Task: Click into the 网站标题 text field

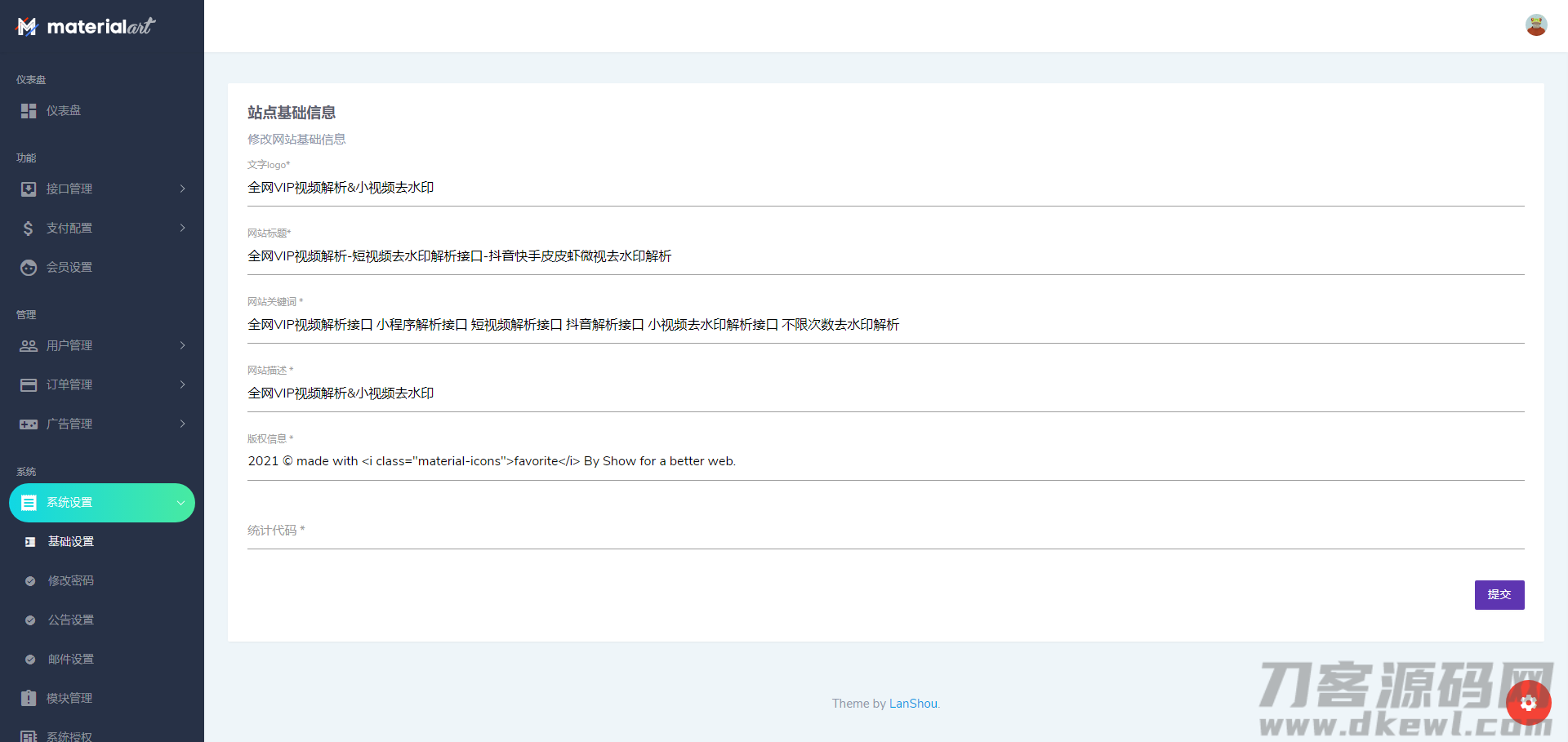Action: [885, 256]
